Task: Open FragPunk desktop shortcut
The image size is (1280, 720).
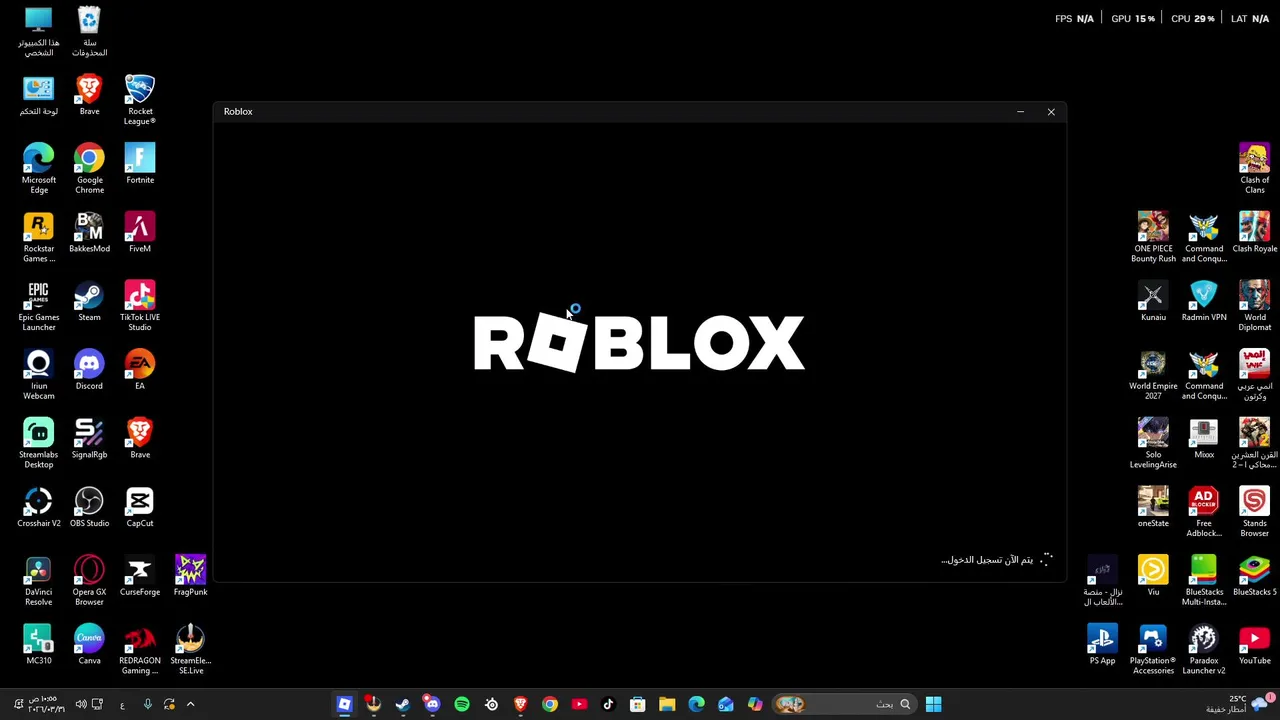Action: coord(190,575)
